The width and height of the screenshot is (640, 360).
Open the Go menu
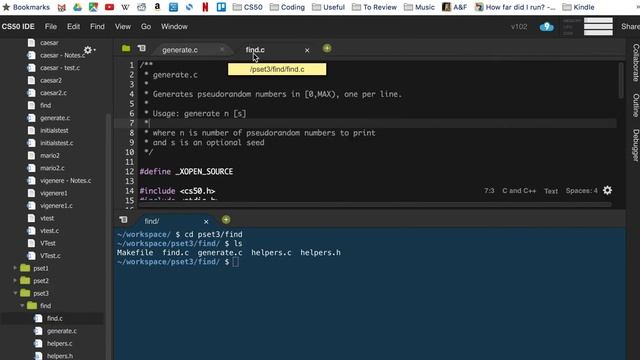146,27
